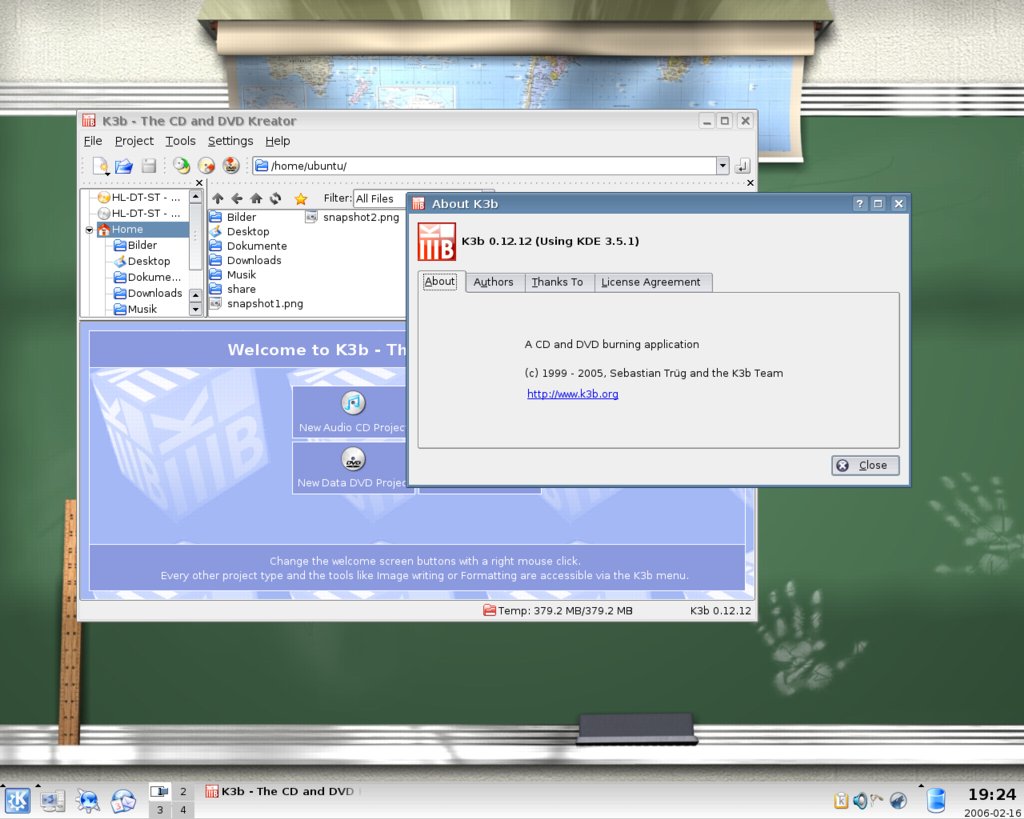The height and width of the screenshot is (819, 1024).
Task: Click the New Project toolbar icon
Action: [x=100, y=166]
